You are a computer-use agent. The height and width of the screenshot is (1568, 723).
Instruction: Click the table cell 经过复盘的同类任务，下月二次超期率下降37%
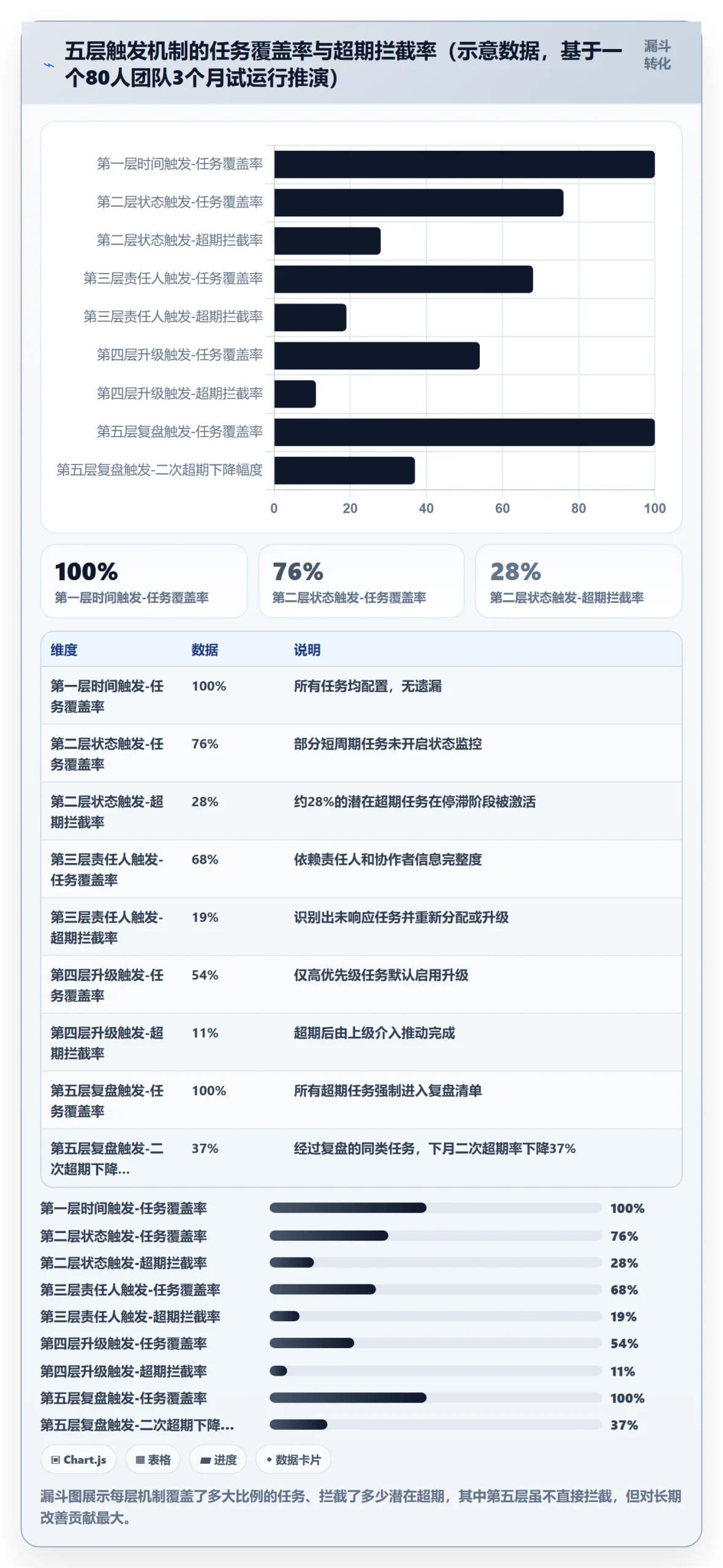(435, 1148)
